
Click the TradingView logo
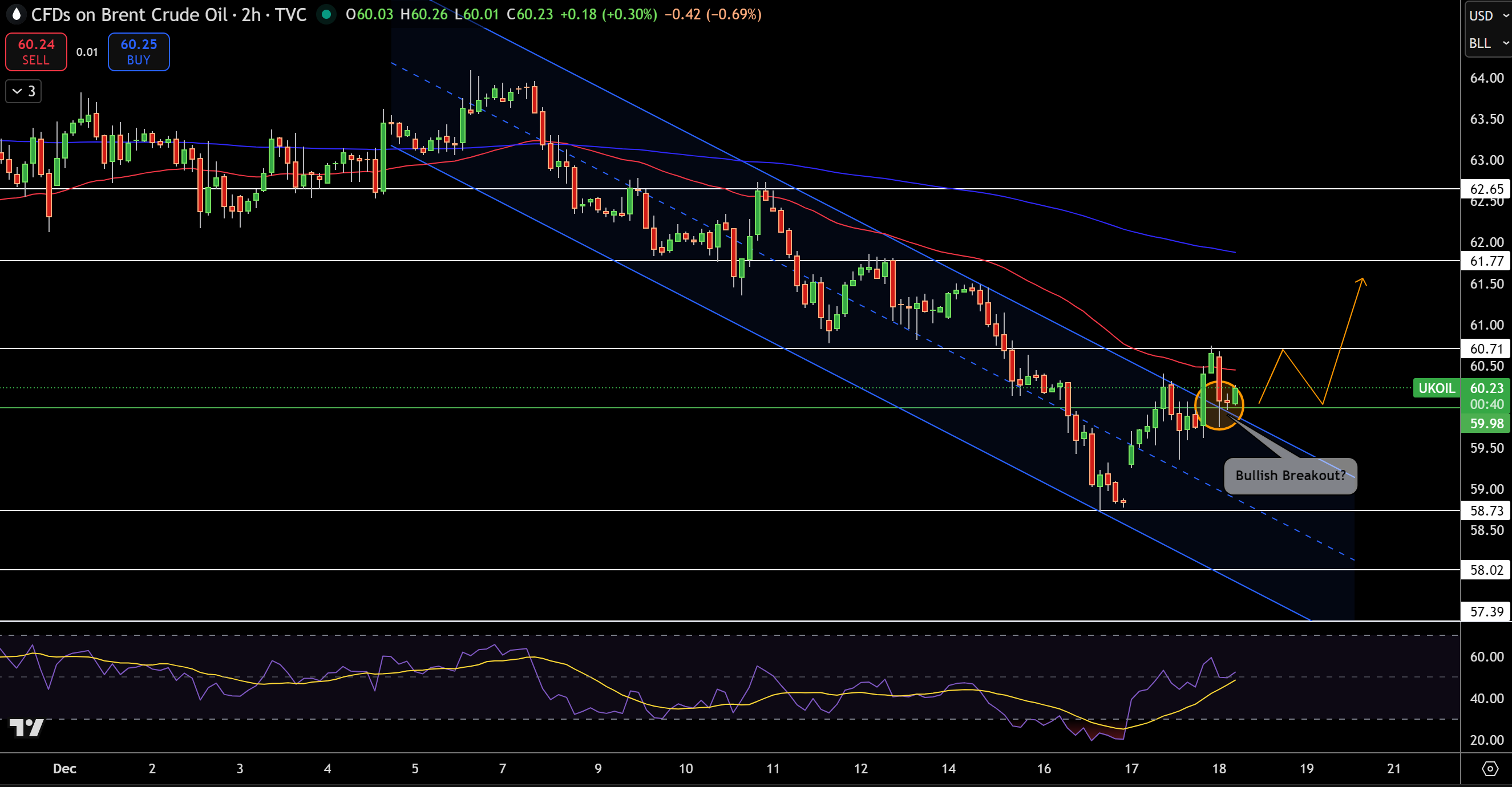[x=26, y=728]
